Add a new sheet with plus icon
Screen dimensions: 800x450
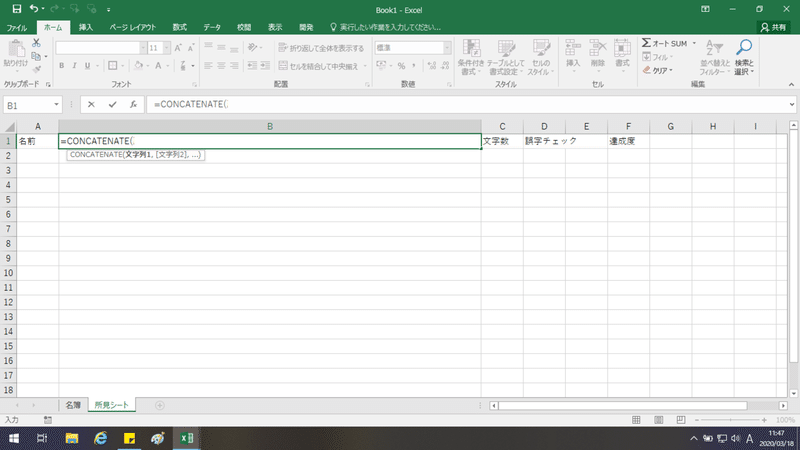click(x=160, y=405)
